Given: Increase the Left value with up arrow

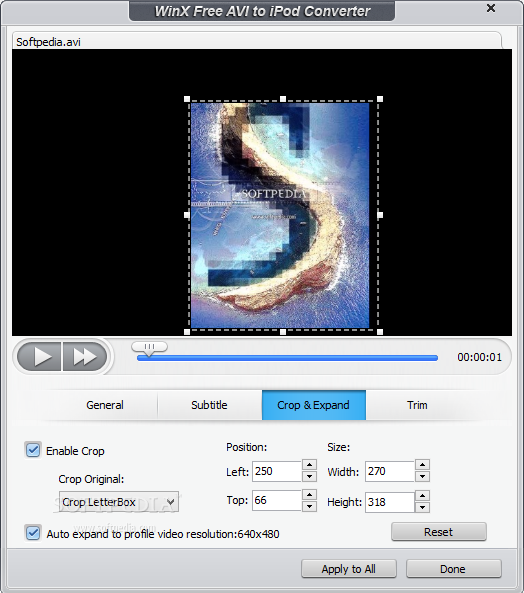Looking at the screenshot, I should (309, 465).
